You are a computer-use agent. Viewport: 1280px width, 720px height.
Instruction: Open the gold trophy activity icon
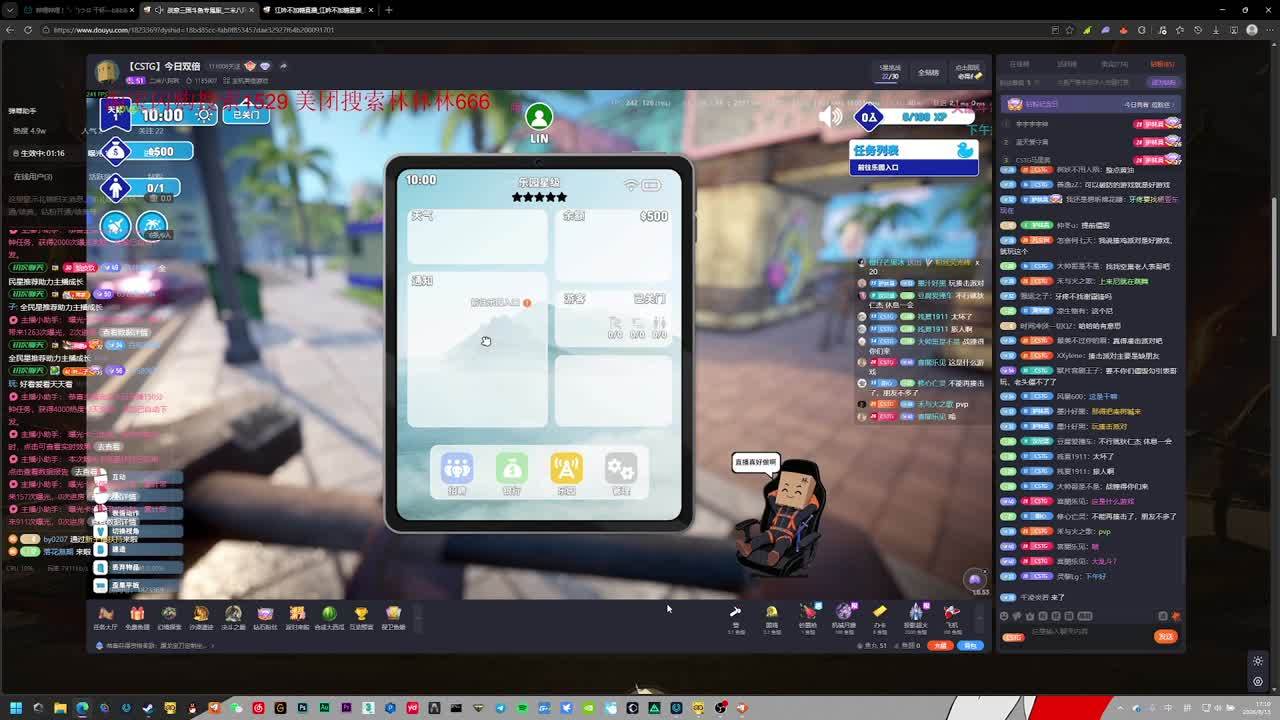click(361, 618)
